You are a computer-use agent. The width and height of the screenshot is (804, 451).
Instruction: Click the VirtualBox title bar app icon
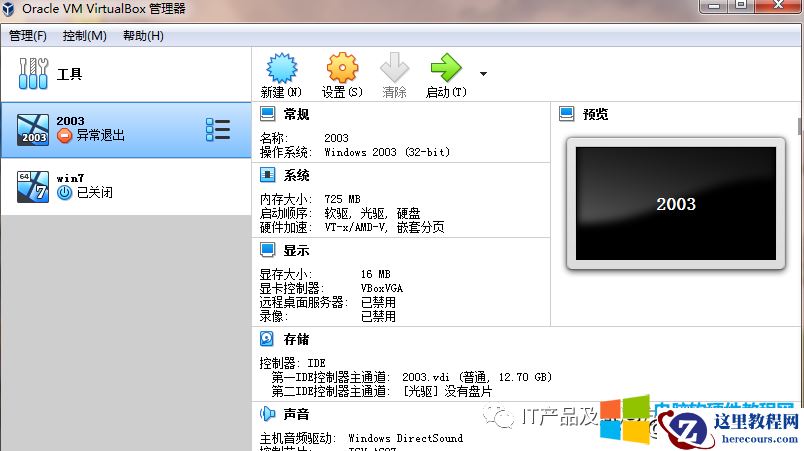click(8, 9)
